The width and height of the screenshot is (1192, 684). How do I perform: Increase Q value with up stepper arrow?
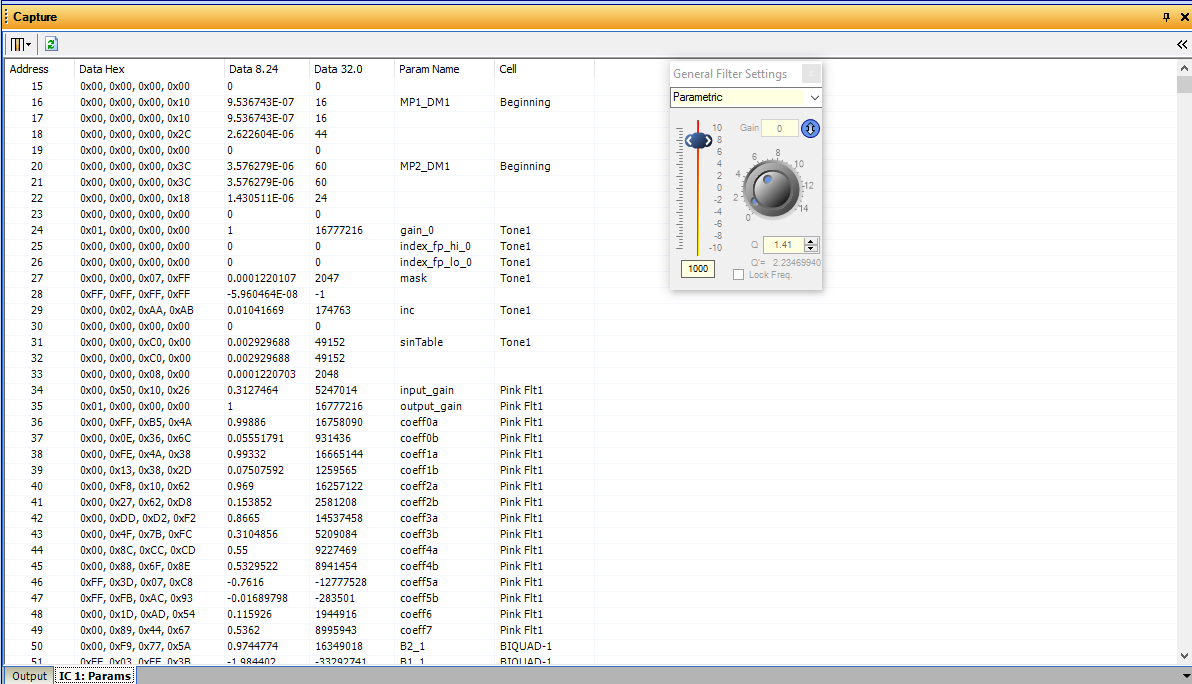811,241
